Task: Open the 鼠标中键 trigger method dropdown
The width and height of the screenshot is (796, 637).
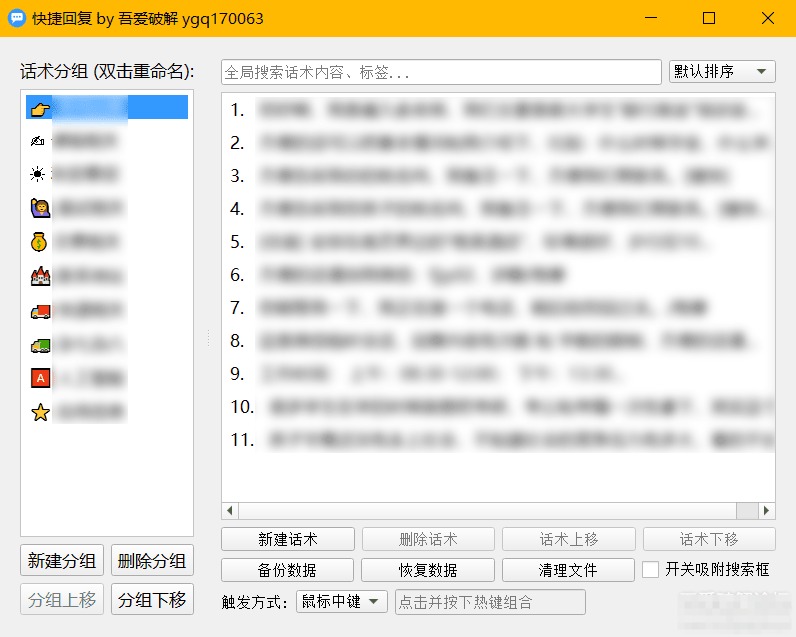Action: coord(342,601)
